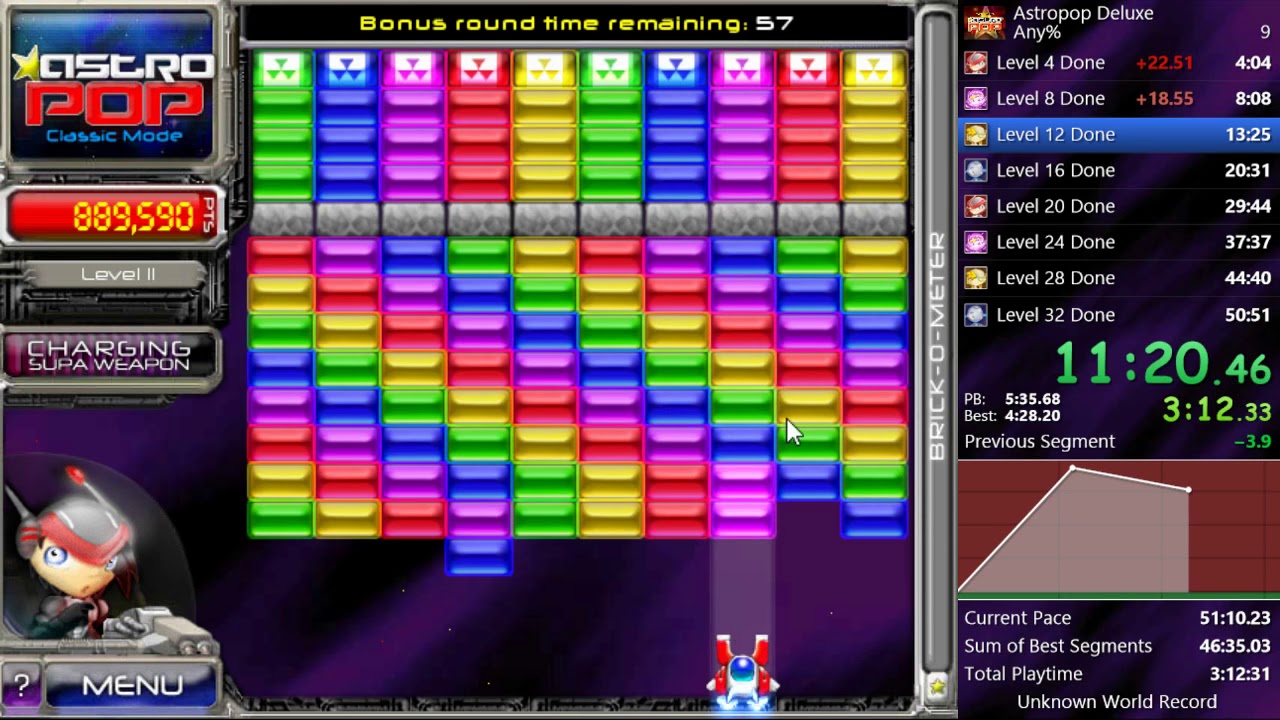Select the Level 8 Done split row
Image resolution: width=1280 pixels, height=720 pixels.
(x=1119, y=98)
